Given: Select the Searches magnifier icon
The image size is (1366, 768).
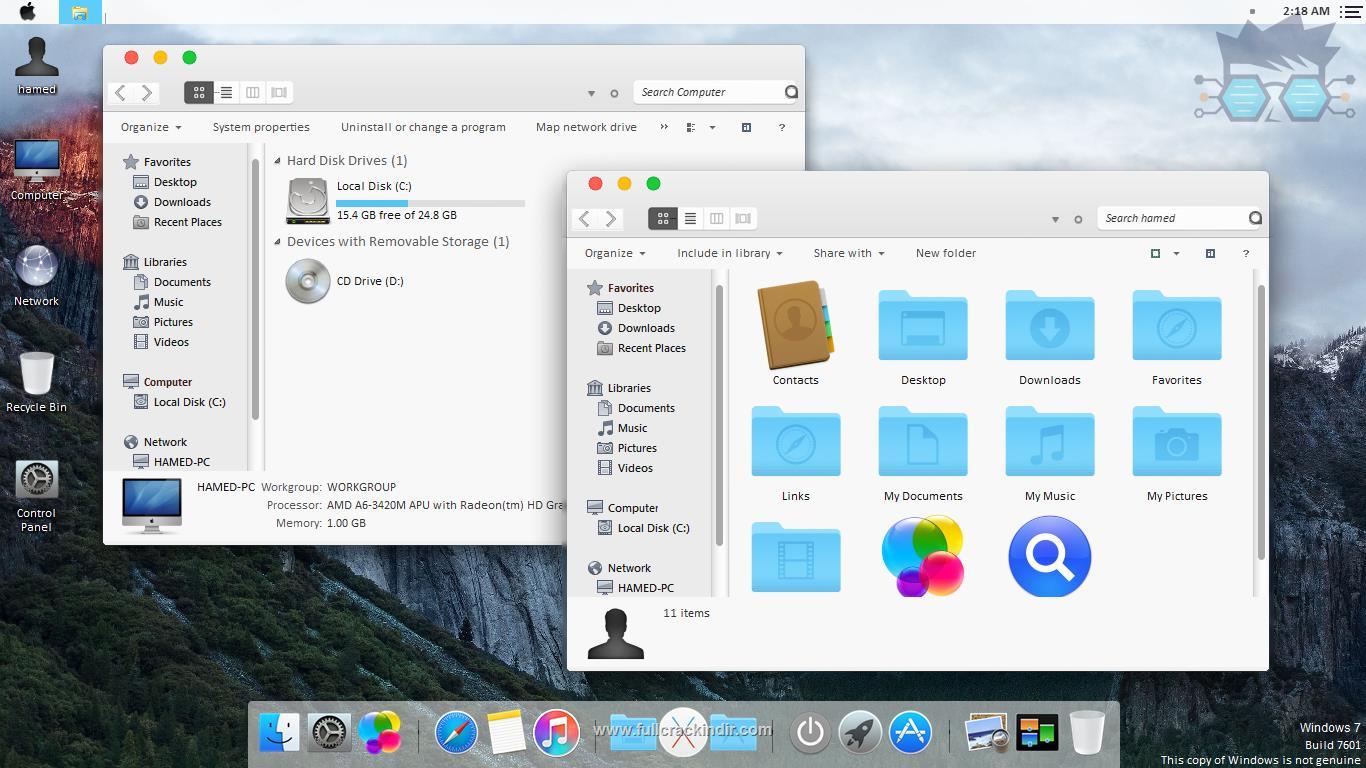Looking at the screenshot, I should (x=1049, y=556).
